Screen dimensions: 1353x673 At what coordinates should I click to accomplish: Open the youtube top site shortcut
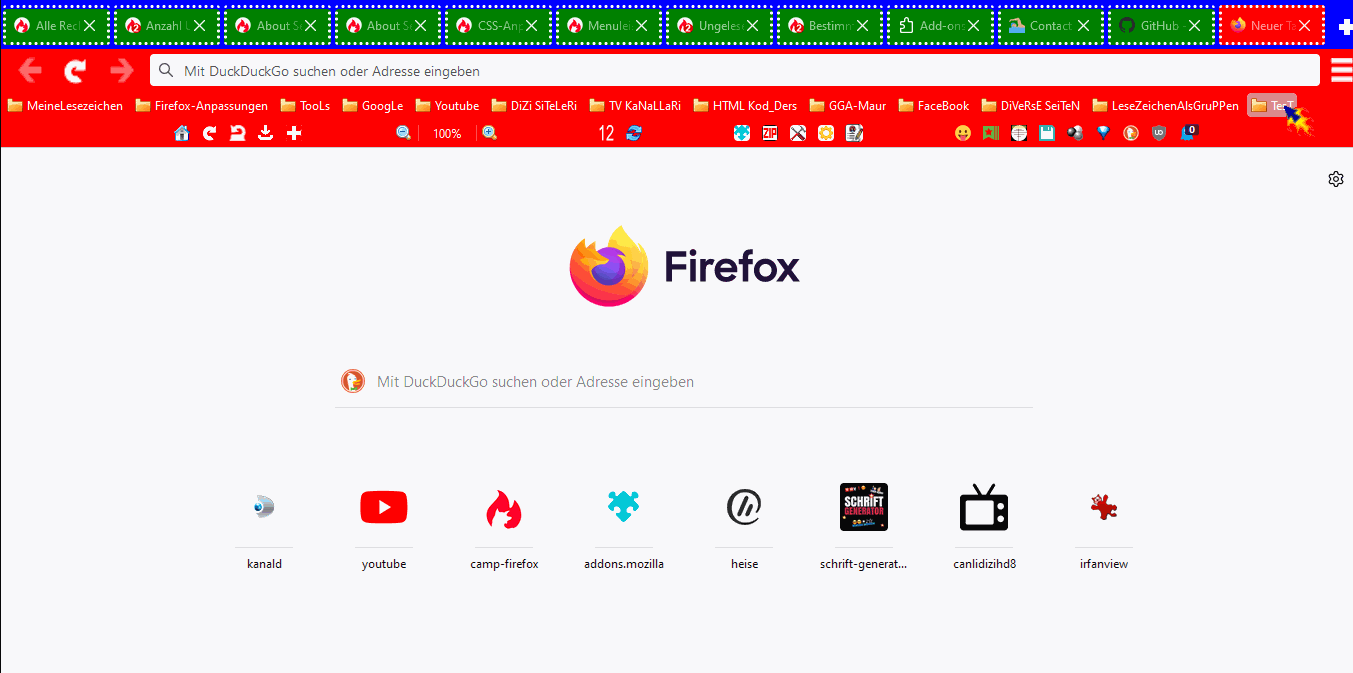pyautogui.click(x=384, y=527)
